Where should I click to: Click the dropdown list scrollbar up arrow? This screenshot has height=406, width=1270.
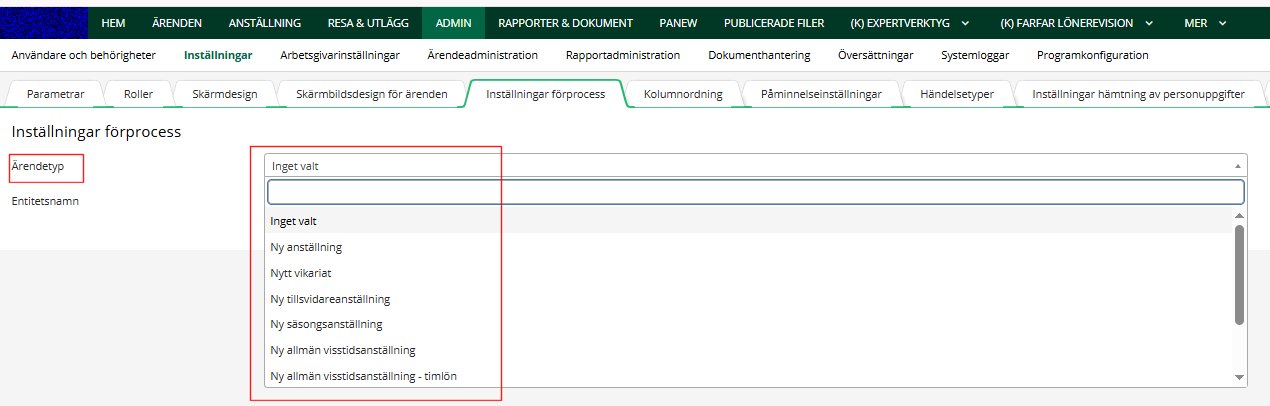coord(1240,216)
